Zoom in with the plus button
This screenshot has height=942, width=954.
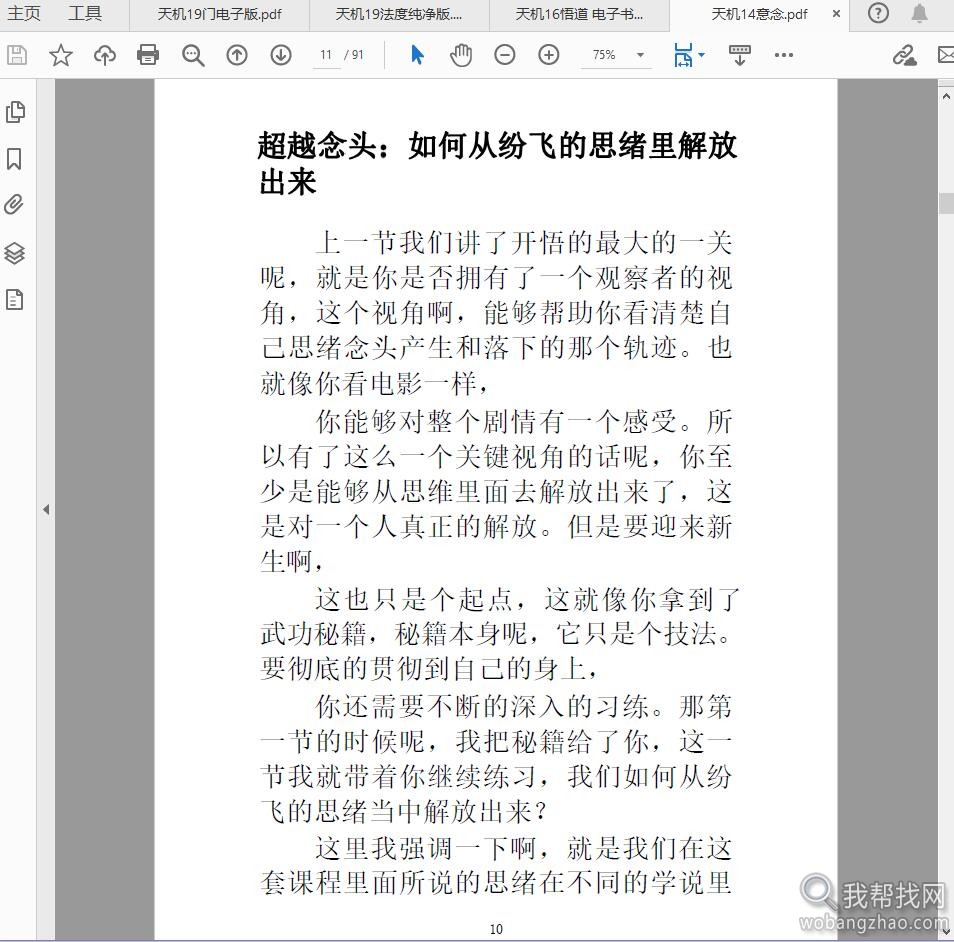pyautogui.click(x=549, y=55)
